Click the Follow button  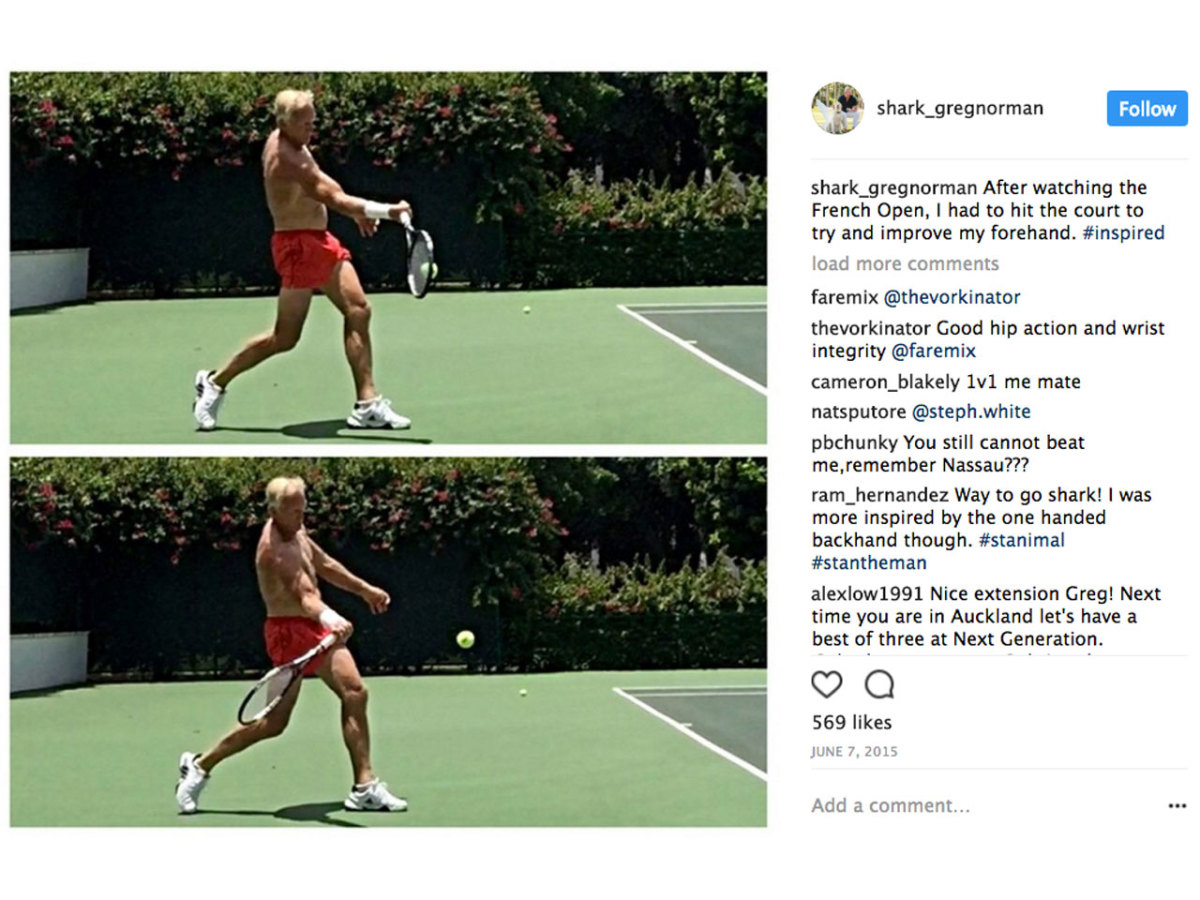pos(1146,108)
